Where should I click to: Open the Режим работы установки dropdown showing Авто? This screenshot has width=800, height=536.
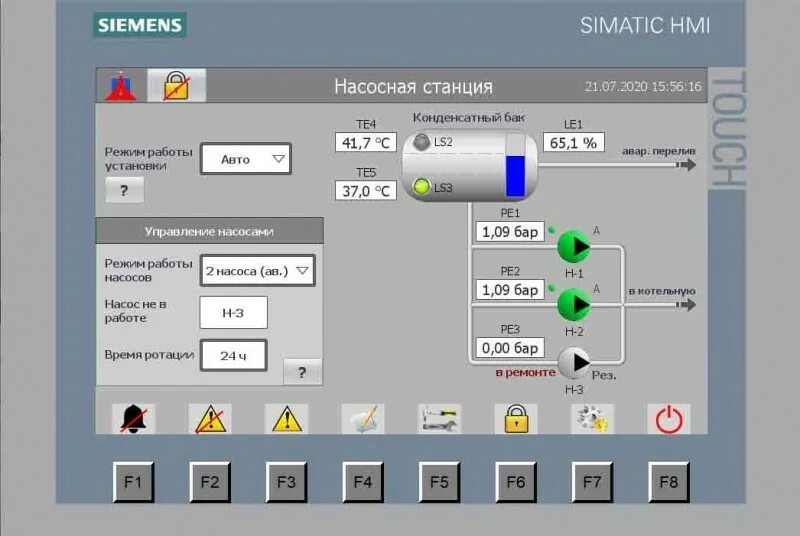click(246, 159)
